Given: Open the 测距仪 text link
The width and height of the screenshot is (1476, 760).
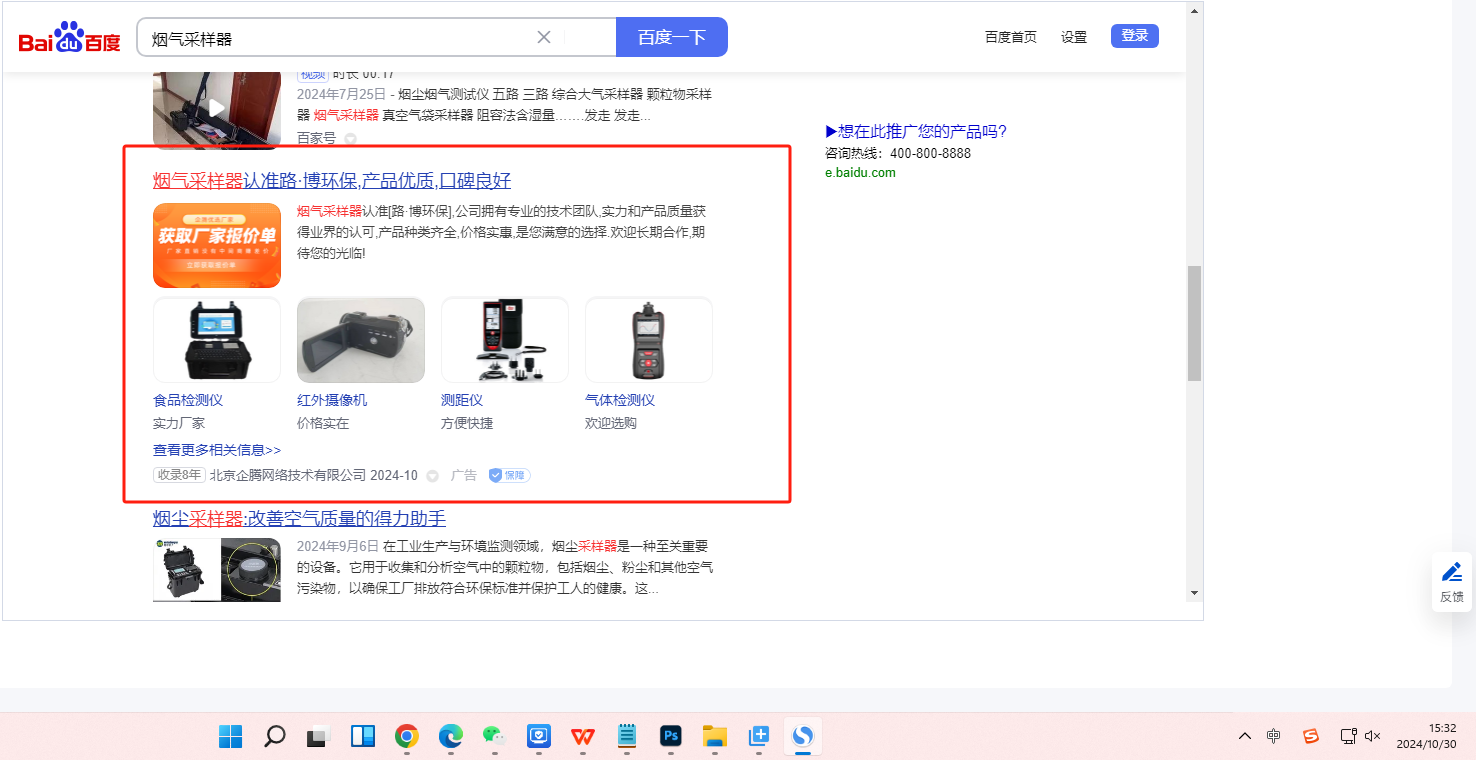Looking at the screenshot, I should pyautogui.click(x=462, y=400).
